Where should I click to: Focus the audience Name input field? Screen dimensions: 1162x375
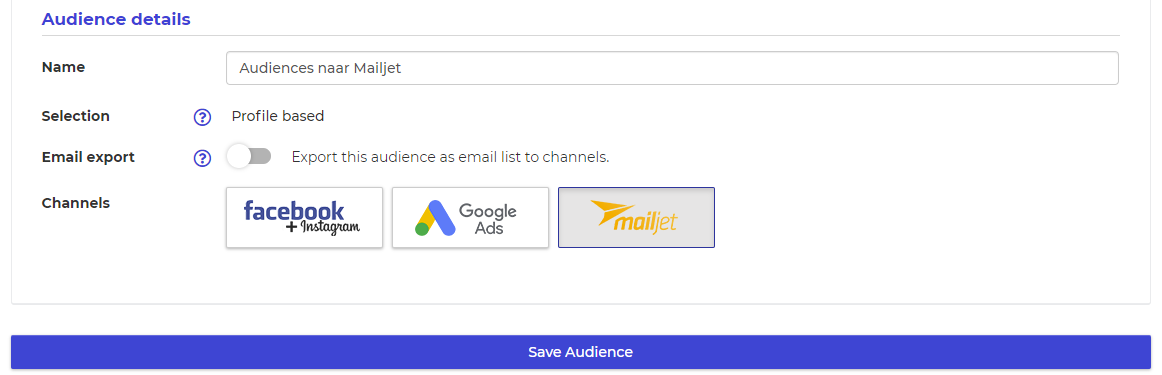point(672,68)
